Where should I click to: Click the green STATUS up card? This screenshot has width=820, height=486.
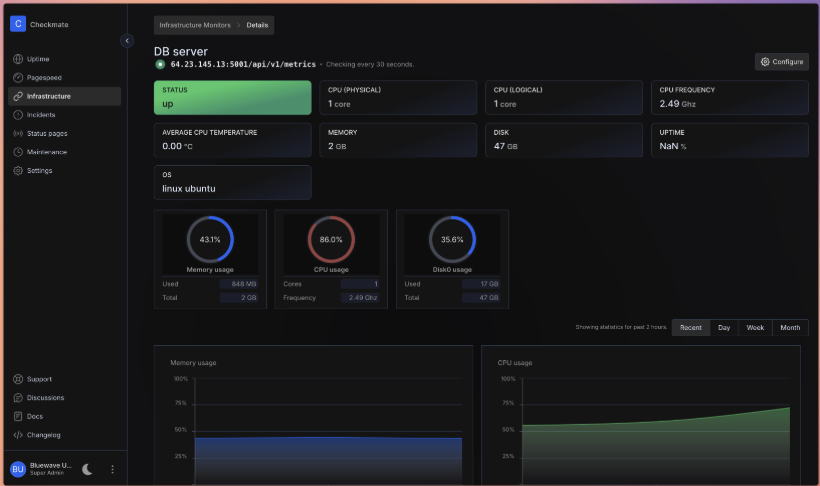[x=233, y=97]
